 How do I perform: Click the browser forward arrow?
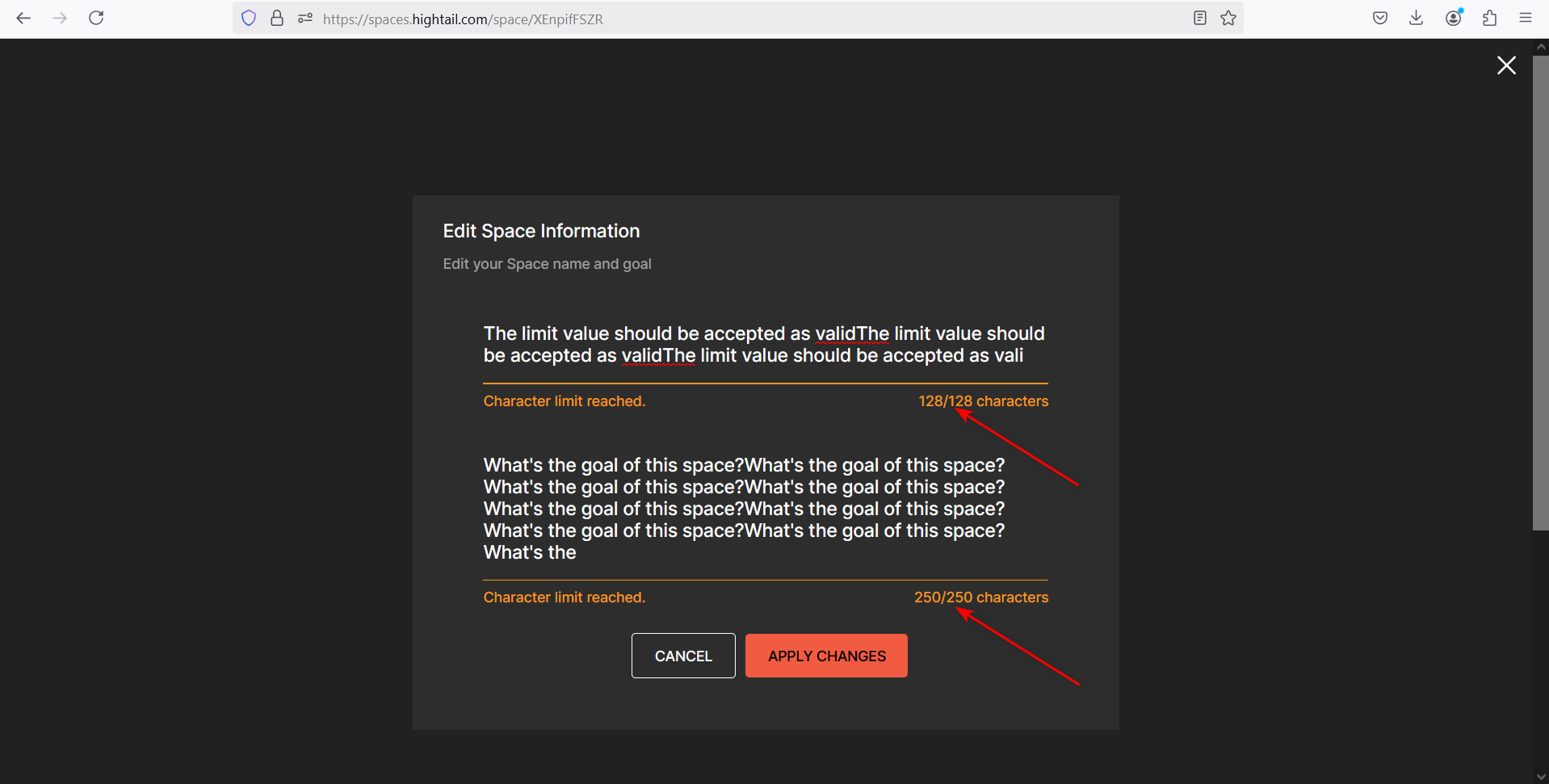[x=60, y=18]
